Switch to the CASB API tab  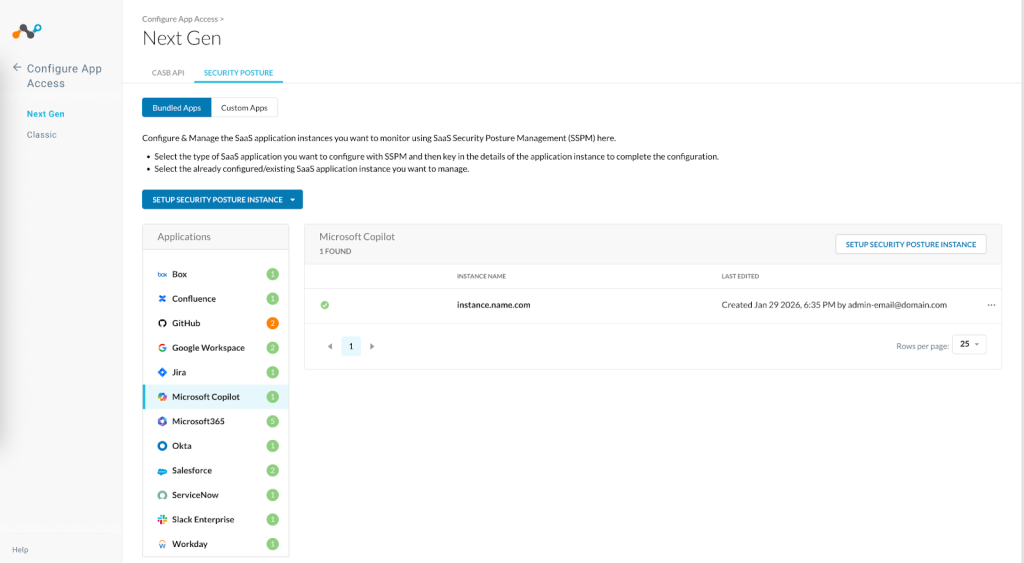[168, 72]
